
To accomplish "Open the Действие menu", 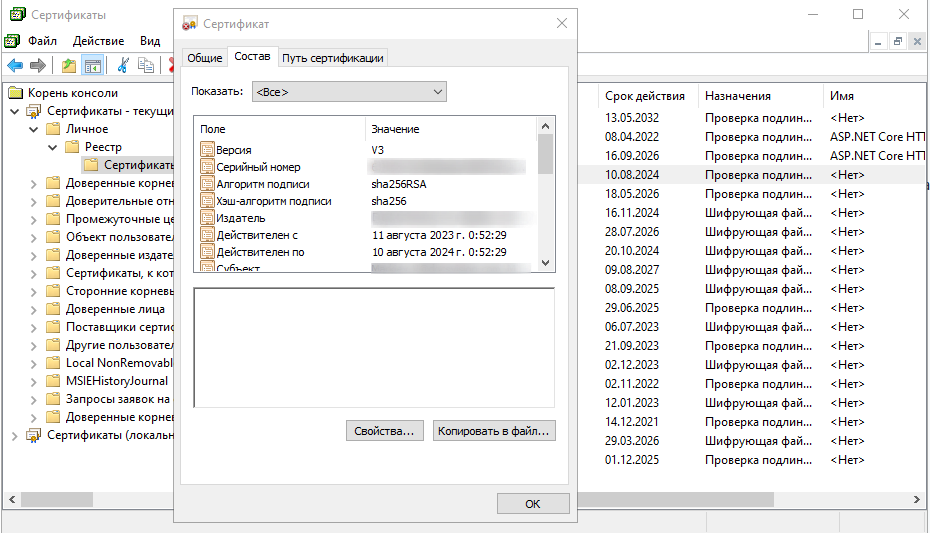I will 98,41.
